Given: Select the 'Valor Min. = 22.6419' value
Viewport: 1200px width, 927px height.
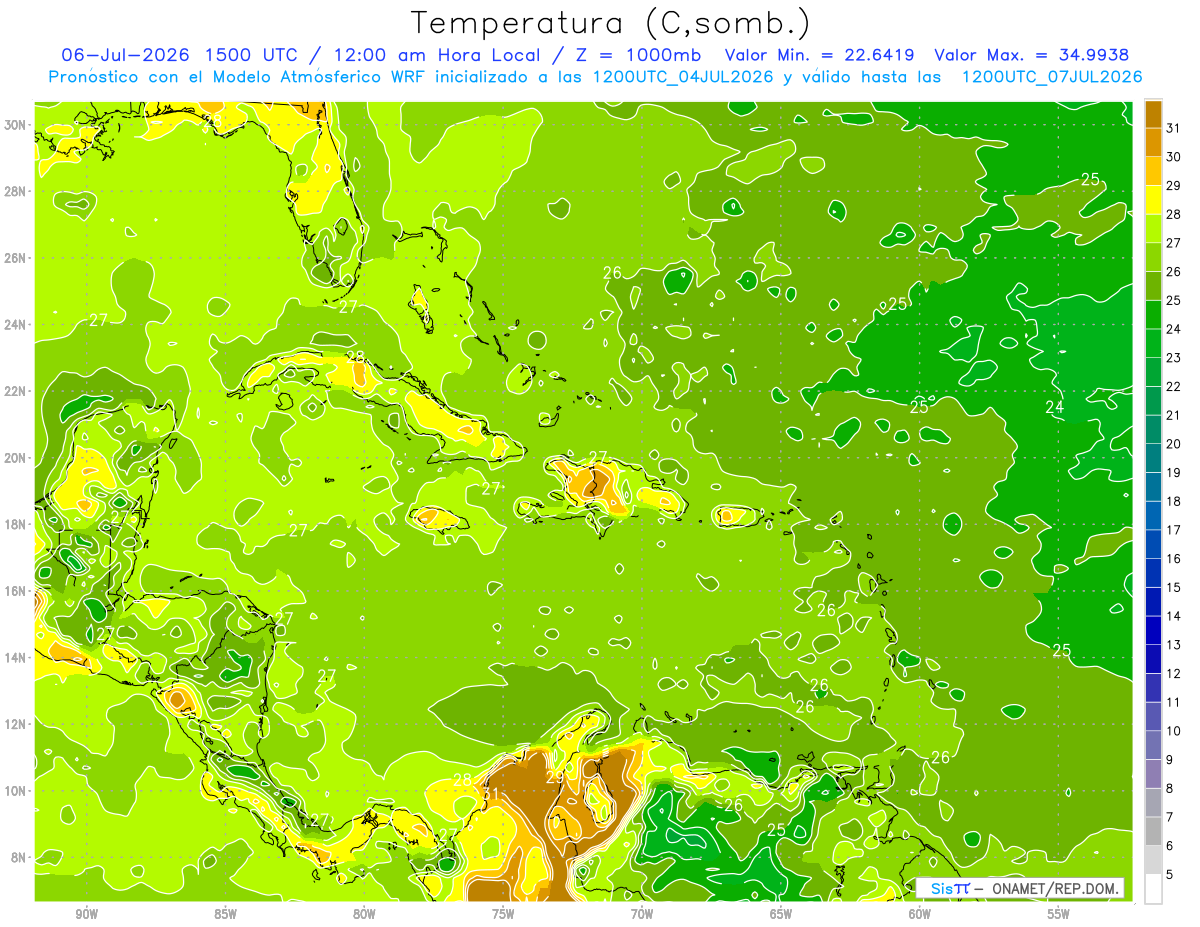Looking at the screenshot, I should [819, 54].
